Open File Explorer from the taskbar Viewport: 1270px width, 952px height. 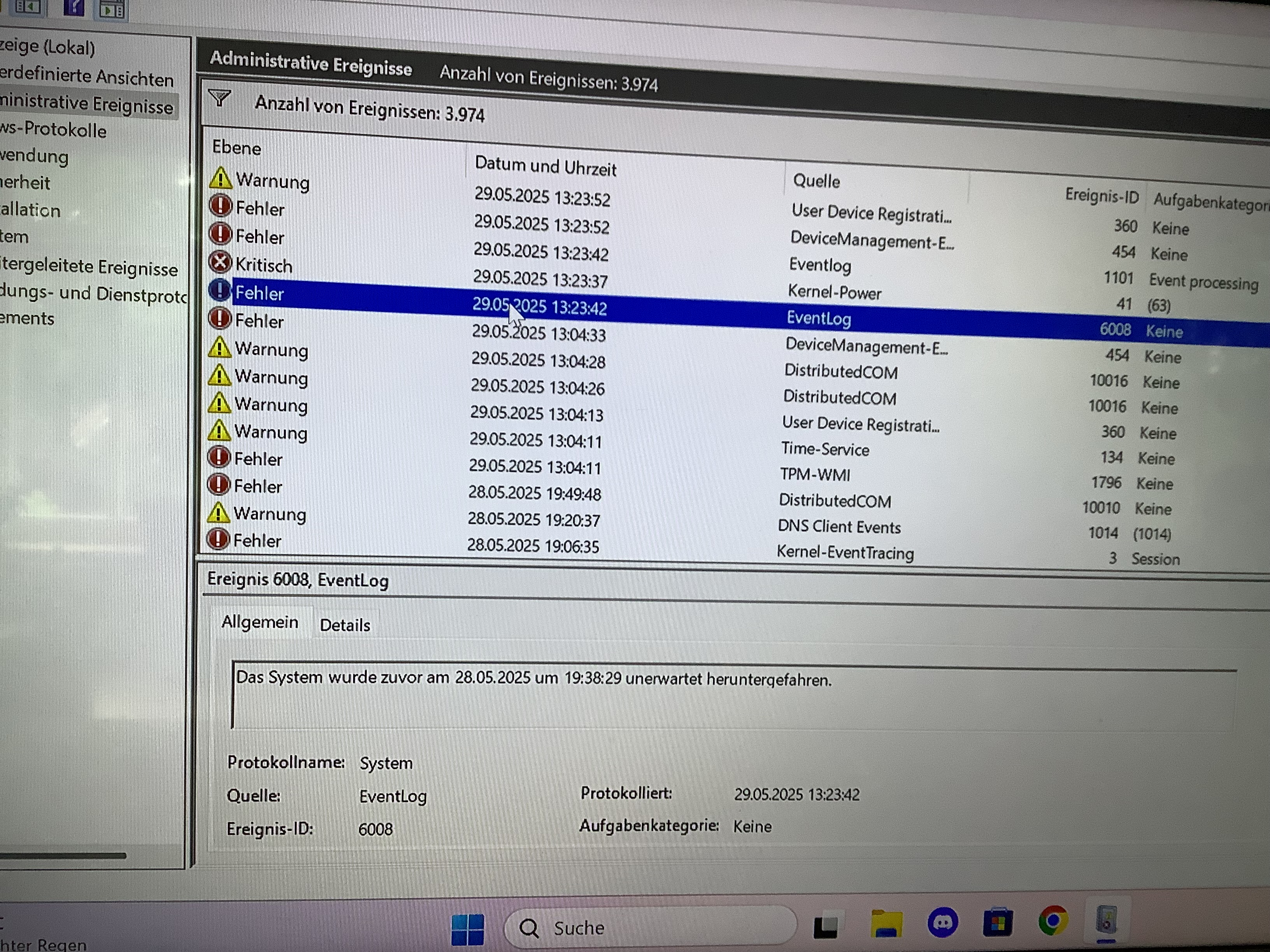[x=886, y=923]
